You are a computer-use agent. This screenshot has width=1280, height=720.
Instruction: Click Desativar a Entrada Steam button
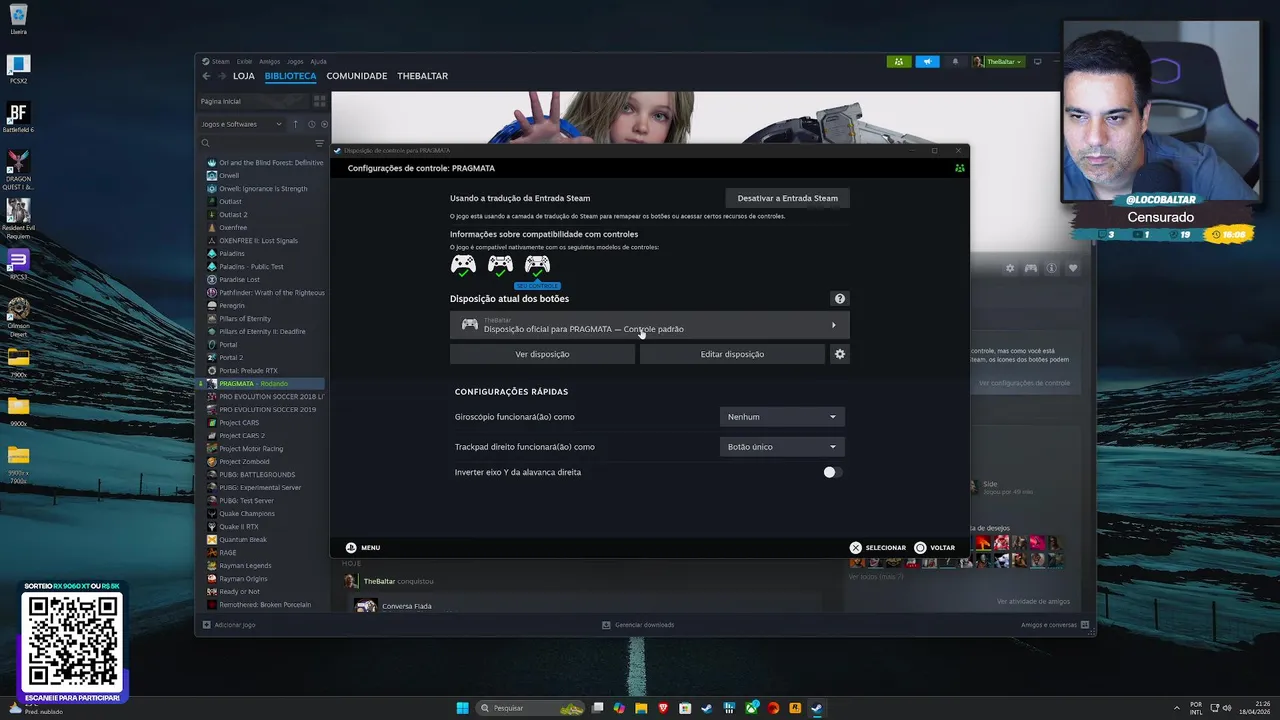[788, 198]
